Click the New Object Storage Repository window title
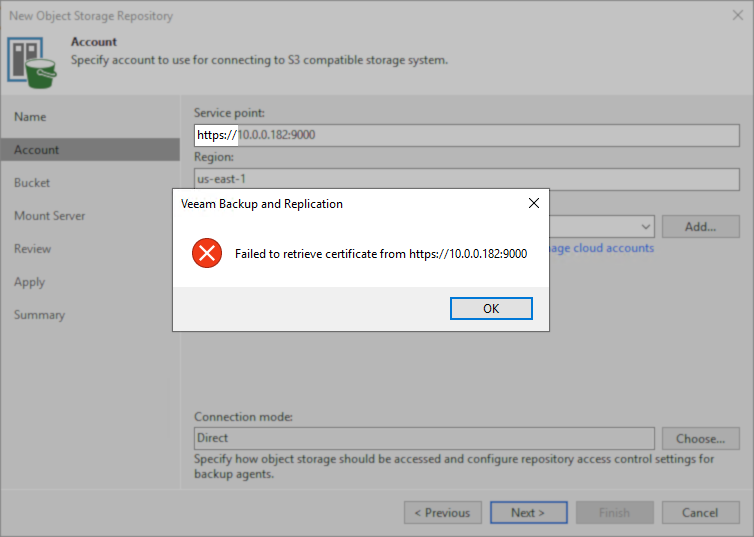754x537 pixels. click(91, 16)
